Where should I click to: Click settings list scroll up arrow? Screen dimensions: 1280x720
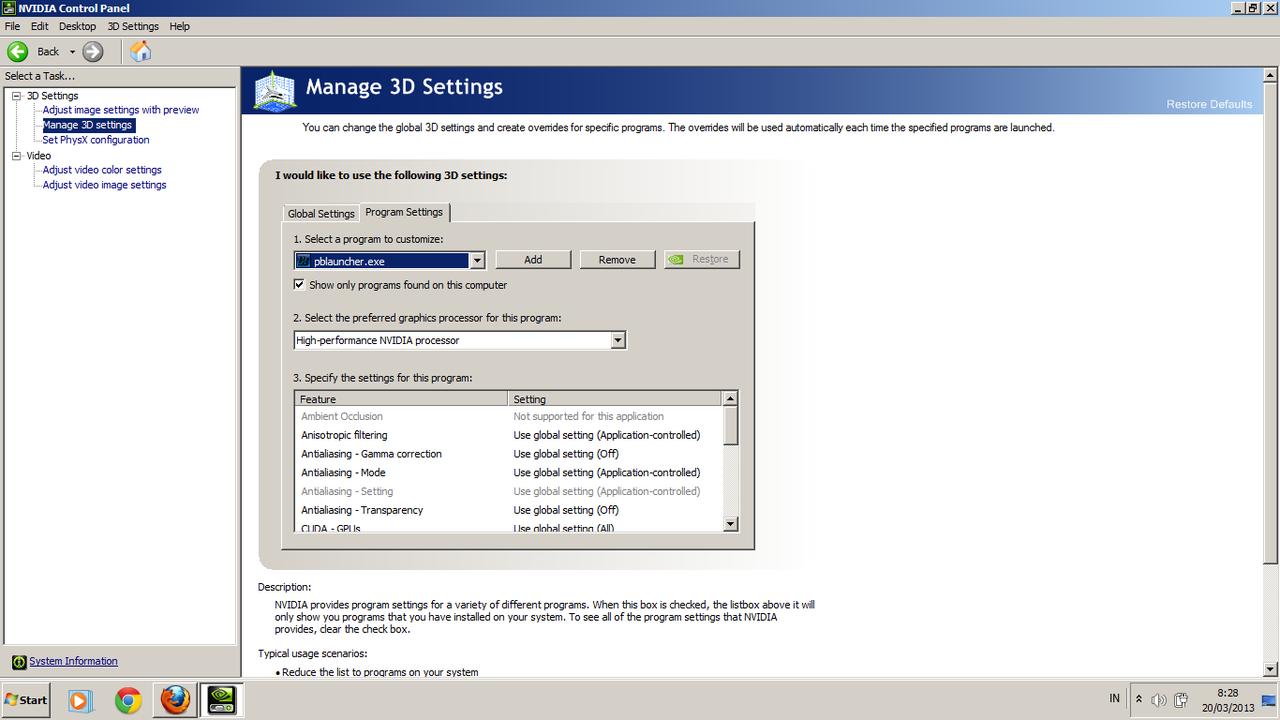click(730, 399)
